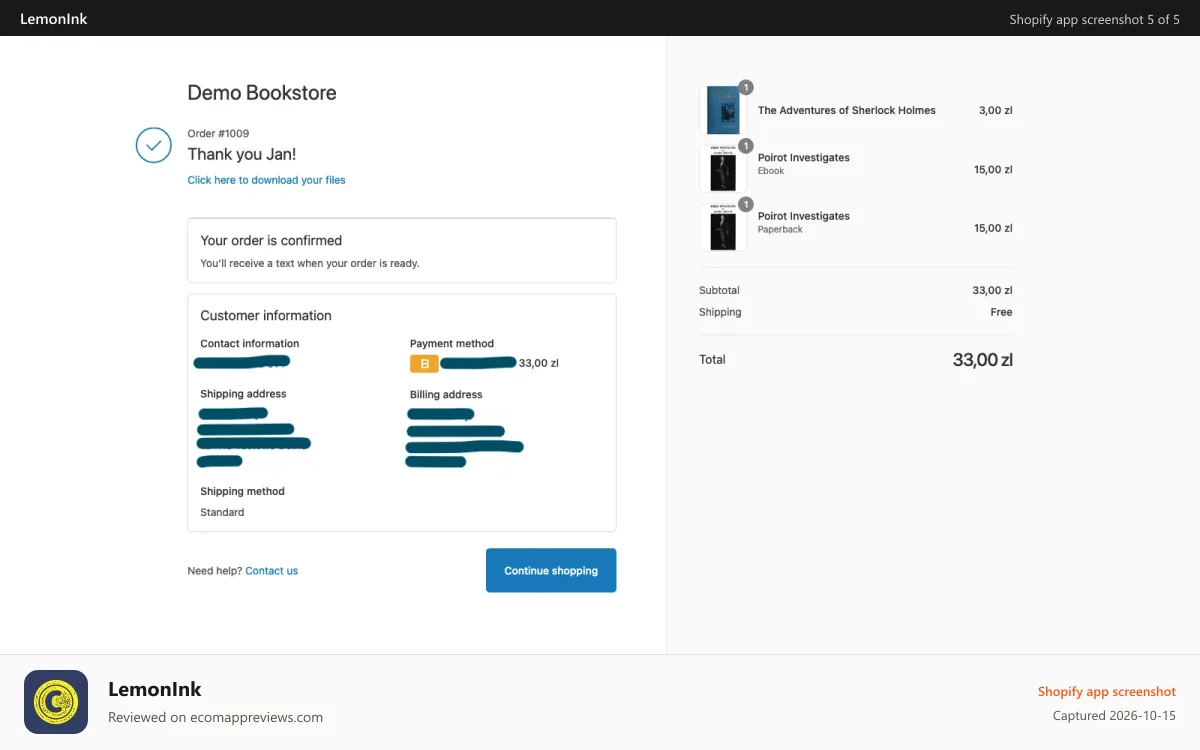Image resolution: width=1200 pixels, height=750 pixels.
Task: Open the Poirot Investigates Ebook cover thumbnail
Action: point(723,169)
